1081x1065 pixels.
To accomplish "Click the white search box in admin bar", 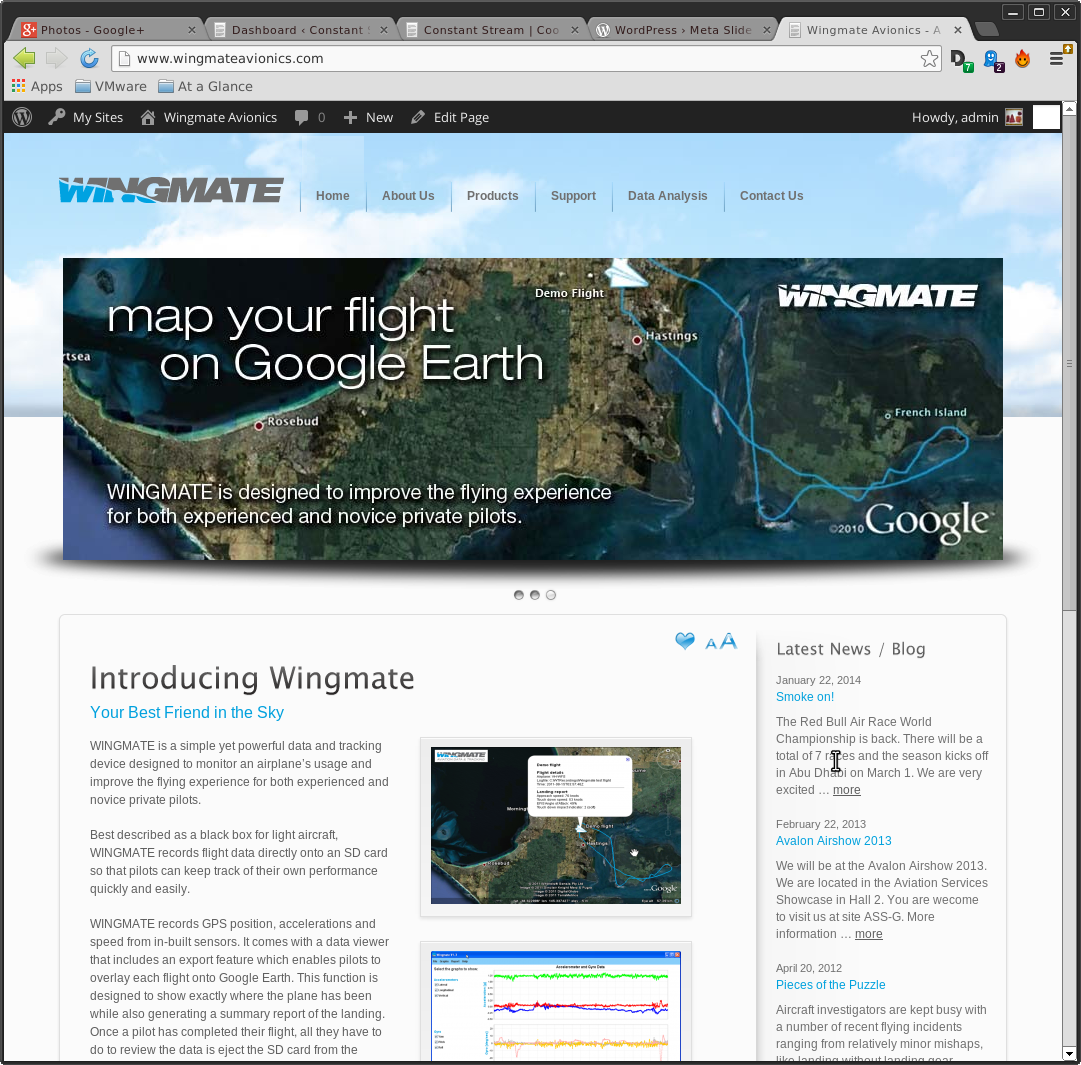I will tap(1046, 117).
